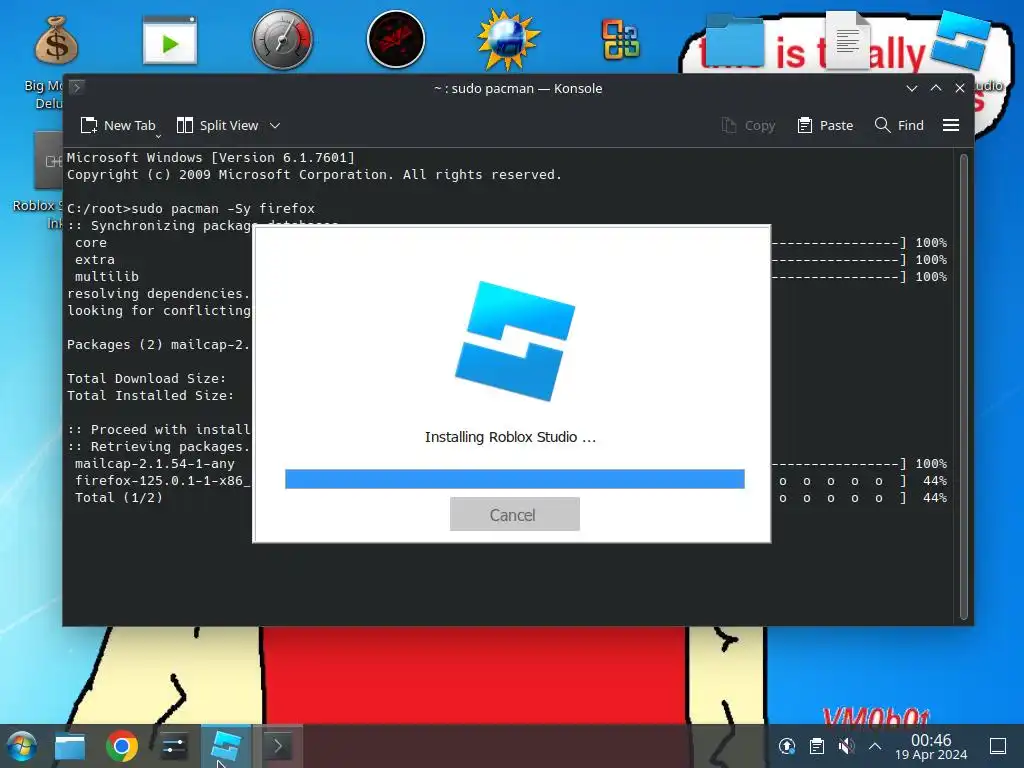Close the Konsole window
The height and width of the screenshot is (768, 1024).
[960, 88]
